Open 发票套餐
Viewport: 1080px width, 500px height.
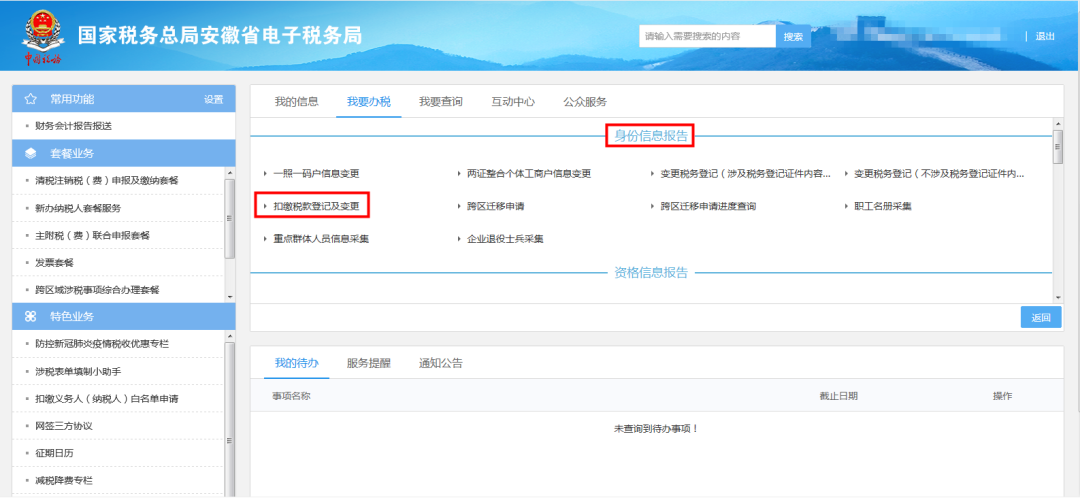(54, 262)
